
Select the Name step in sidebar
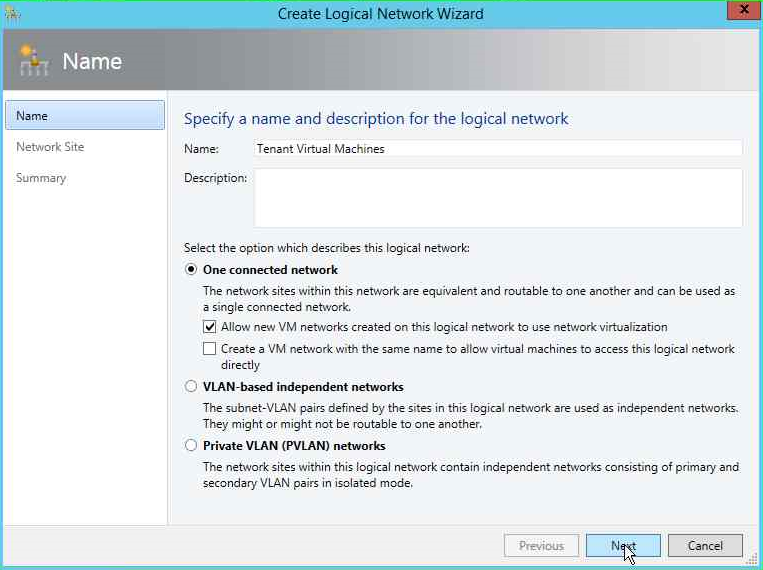[x=85, y=115]
